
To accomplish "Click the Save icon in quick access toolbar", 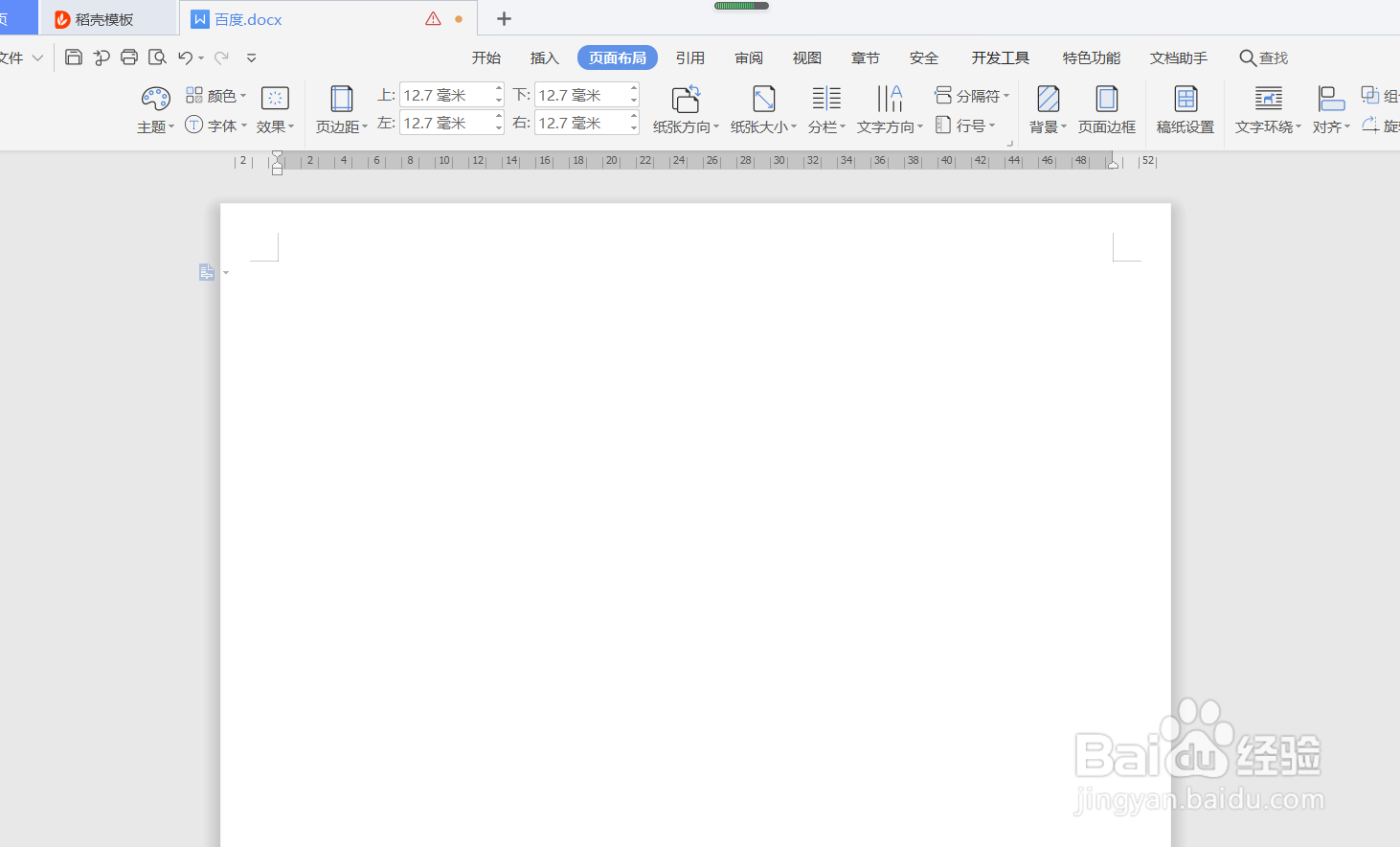I will point(74,57).
